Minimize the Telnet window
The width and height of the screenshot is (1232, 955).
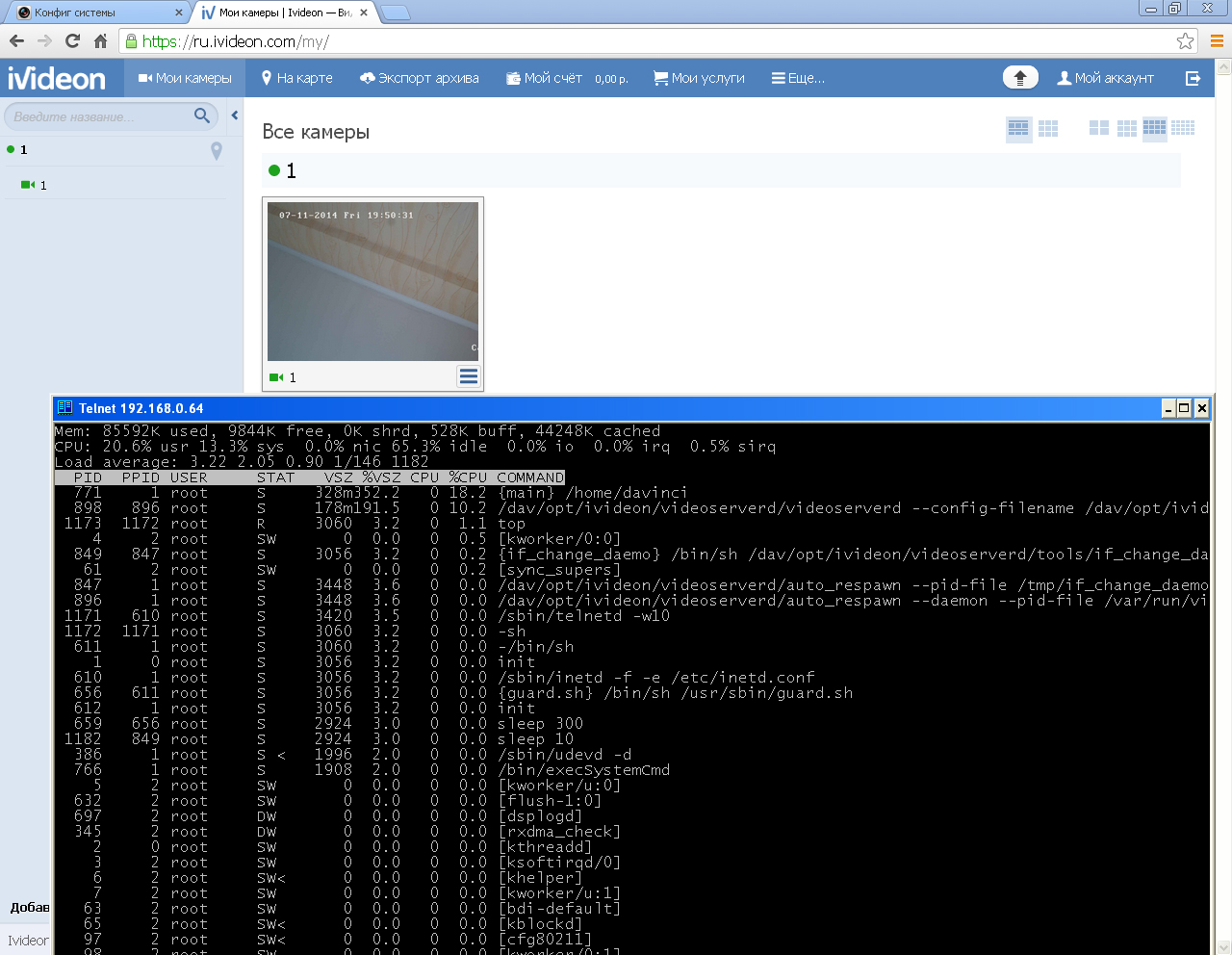point(1168,408)
